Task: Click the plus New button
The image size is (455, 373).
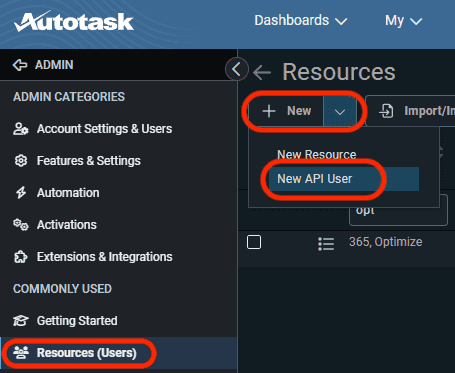Action: [286, 111]
